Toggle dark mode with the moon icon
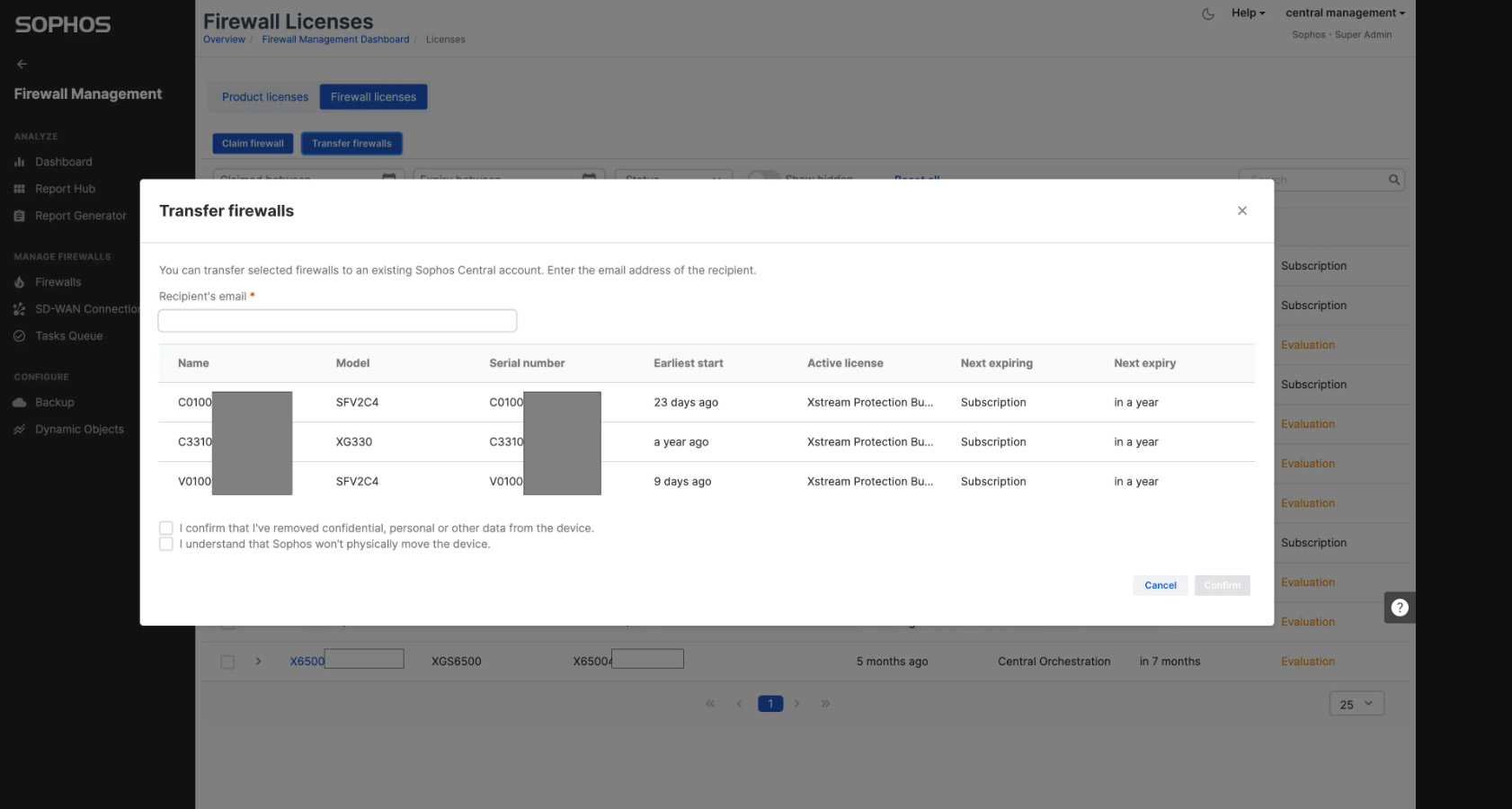The image size is (1512, 809). [1208, 13]
